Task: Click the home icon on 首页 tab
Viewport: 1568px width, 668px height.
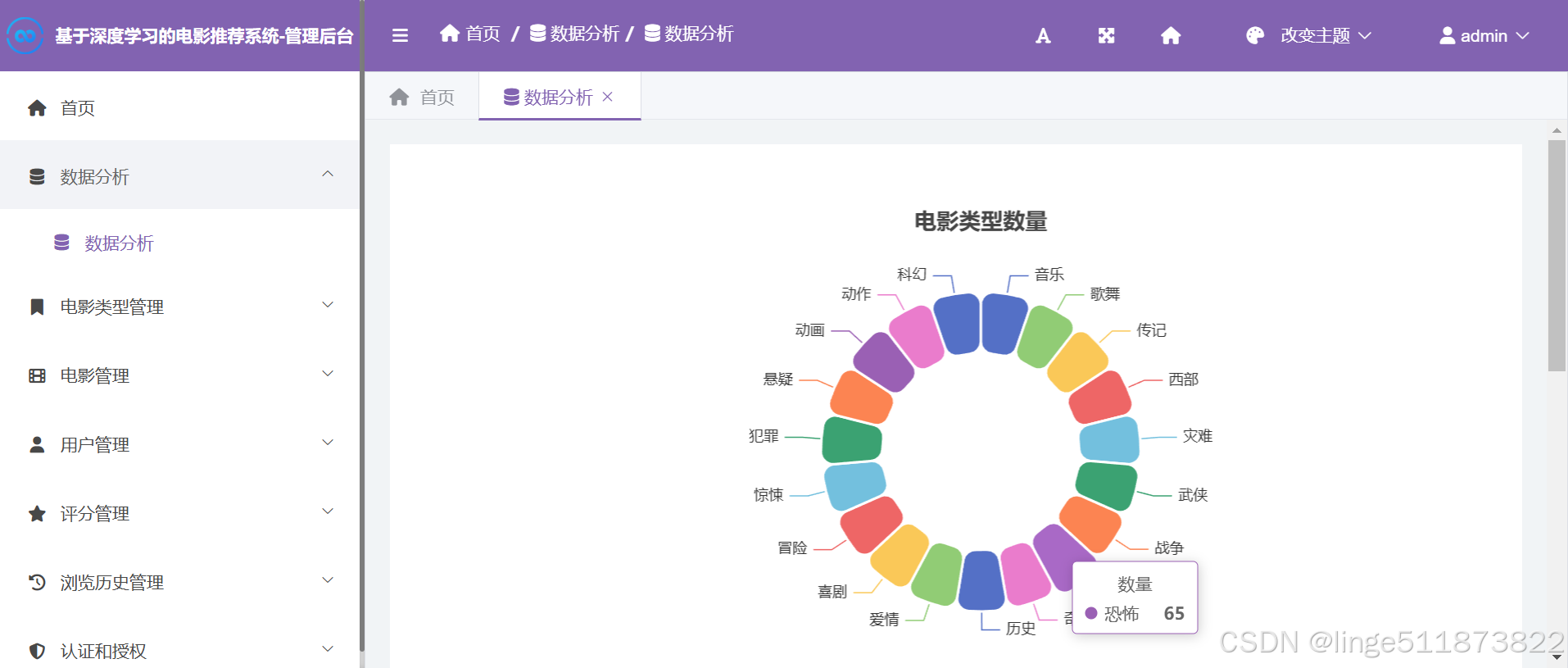Action: [x=399, y=98]
